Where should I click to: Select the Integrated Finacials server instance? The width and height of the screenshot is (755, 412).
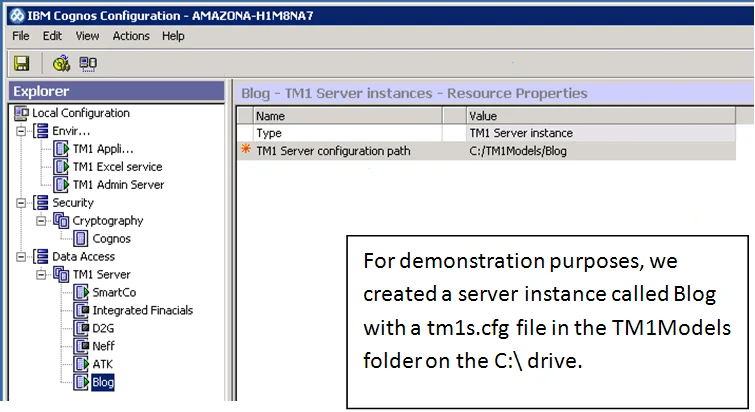[142, 311]
